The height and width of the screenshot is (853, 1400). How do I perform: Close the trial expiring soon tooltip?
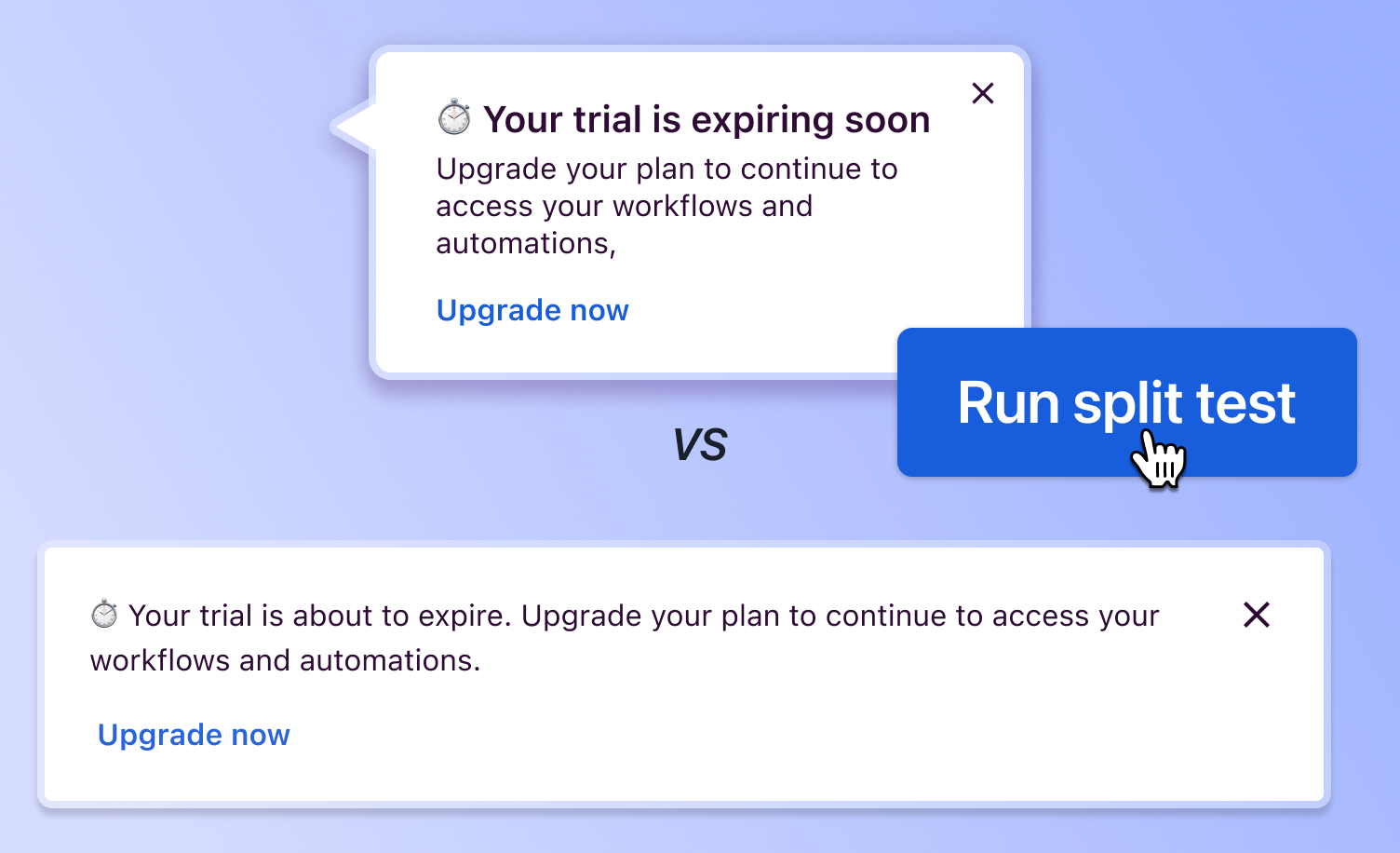coord(983,93)
